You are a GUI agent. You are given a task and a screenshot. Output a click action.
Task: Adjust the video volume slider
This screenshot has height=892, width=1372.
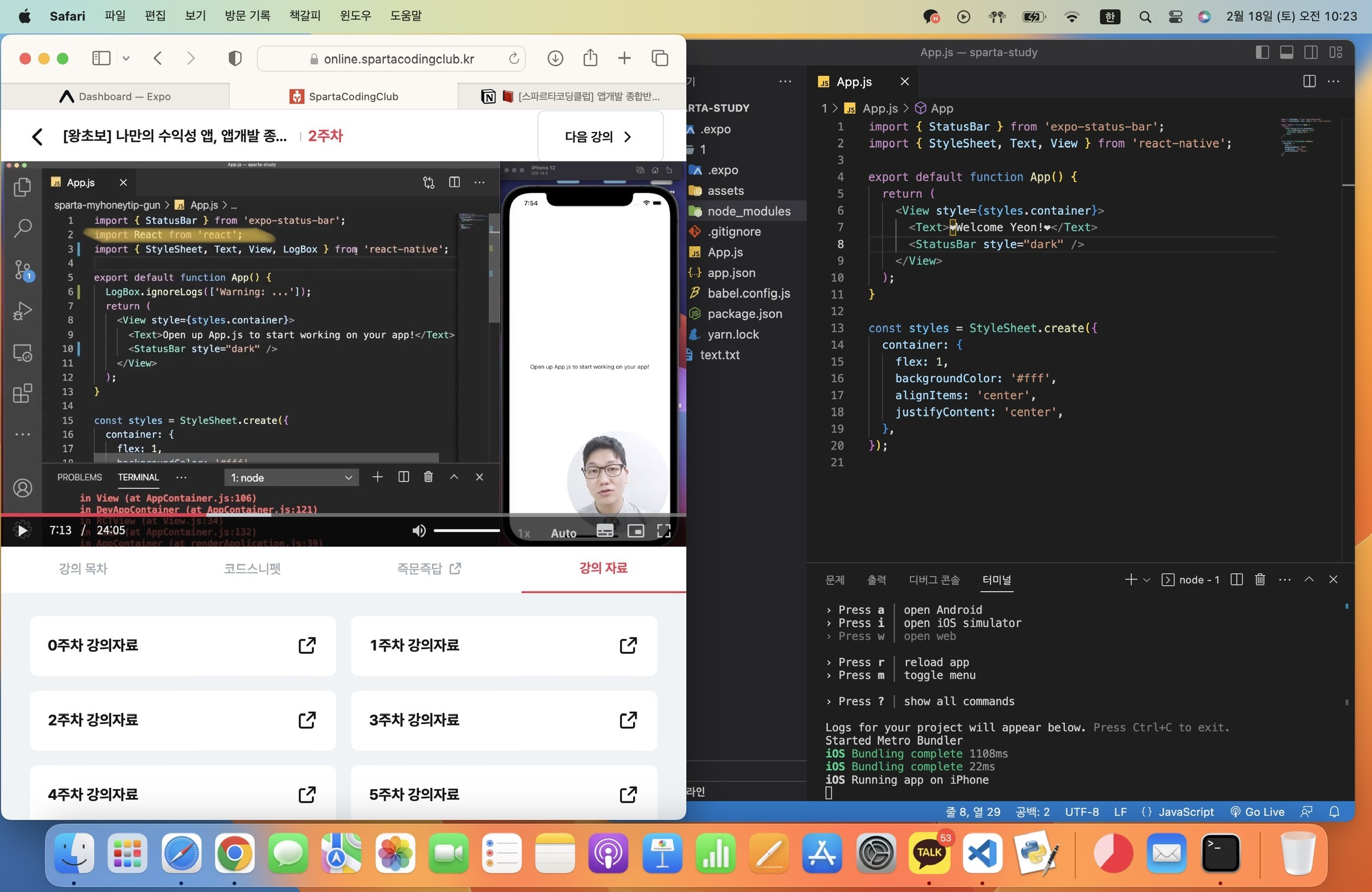point(467,531)
